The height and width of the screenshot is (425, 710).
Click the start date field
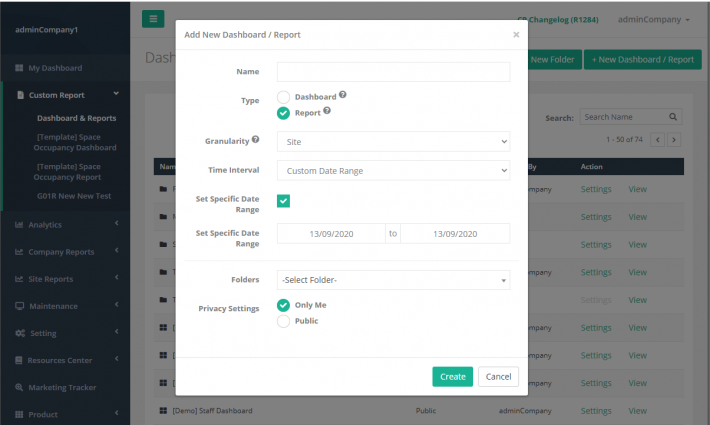331,234
